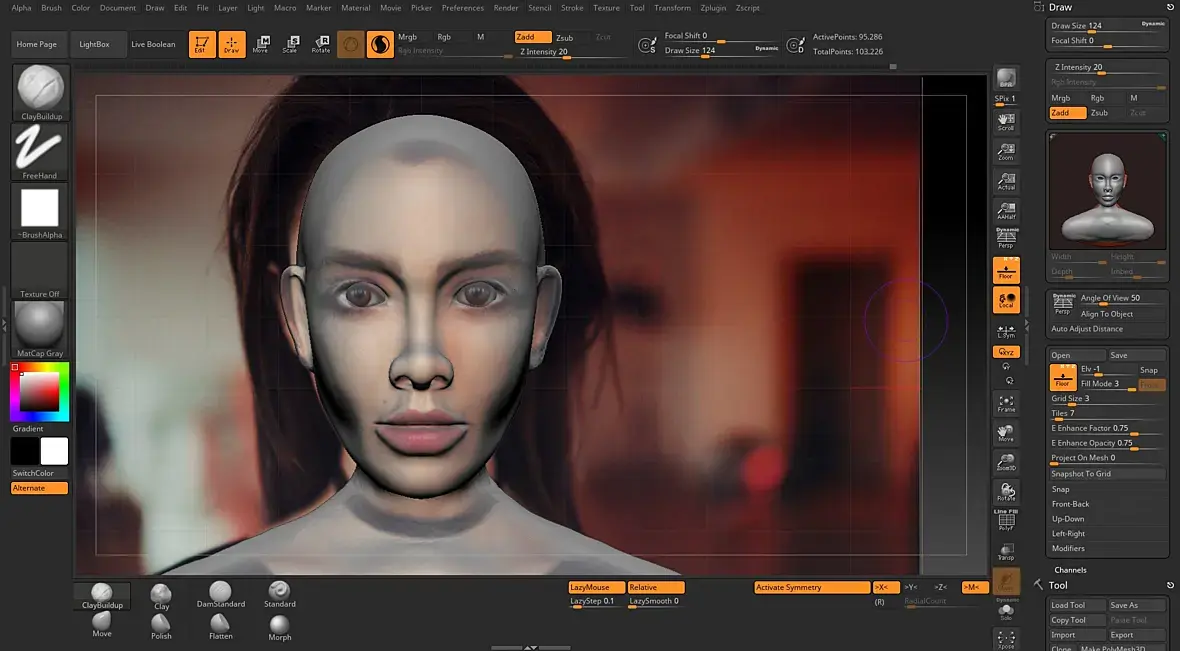Select the DamStandard brush
This screenshot has width=1180, height=651.
tap(220, 593)
